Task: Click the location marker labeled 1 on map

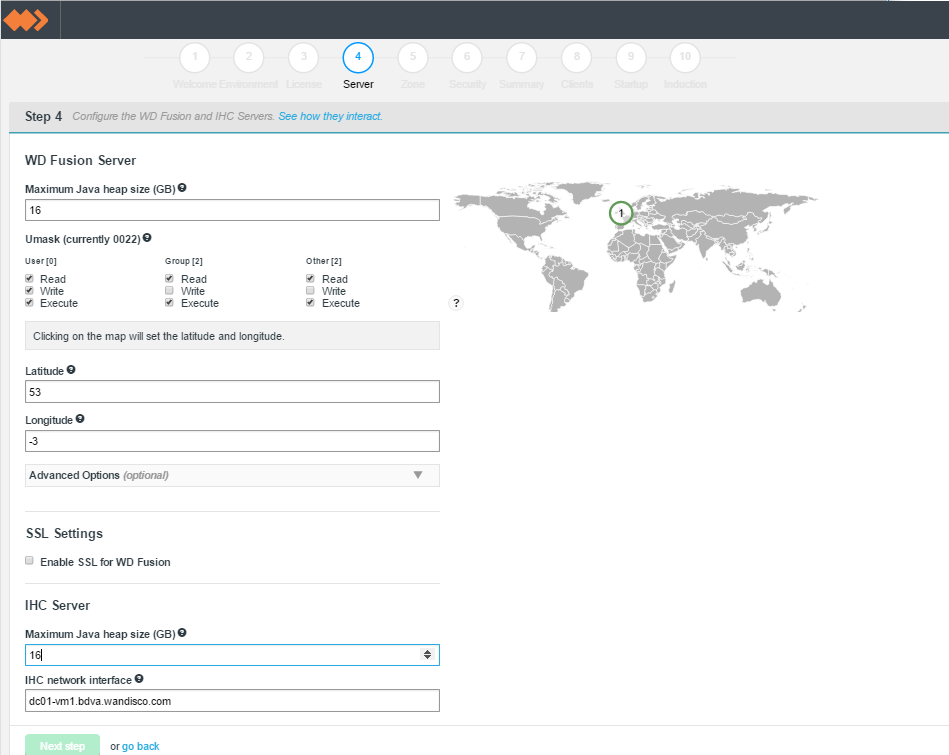Action: [620, 213]
